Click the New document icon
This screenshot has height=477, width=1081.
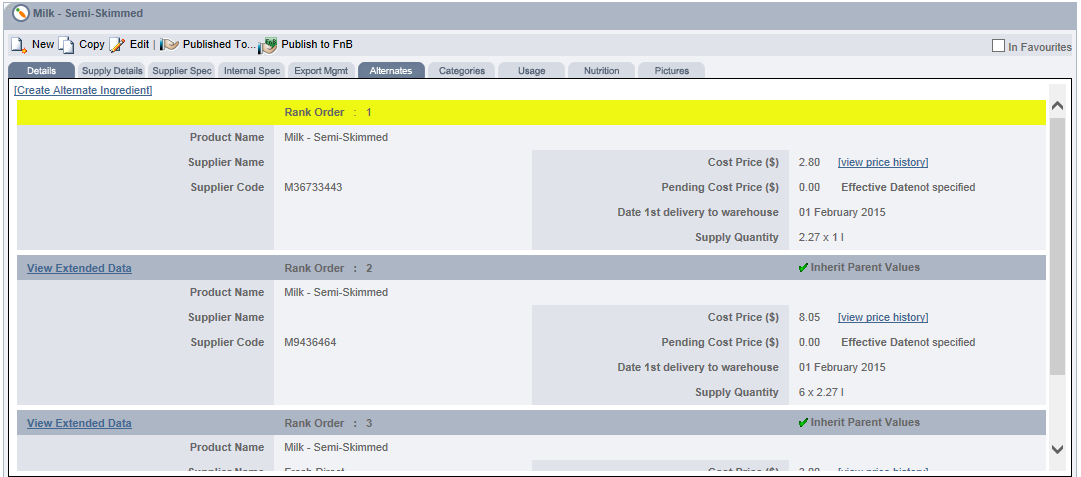point(19,45)
